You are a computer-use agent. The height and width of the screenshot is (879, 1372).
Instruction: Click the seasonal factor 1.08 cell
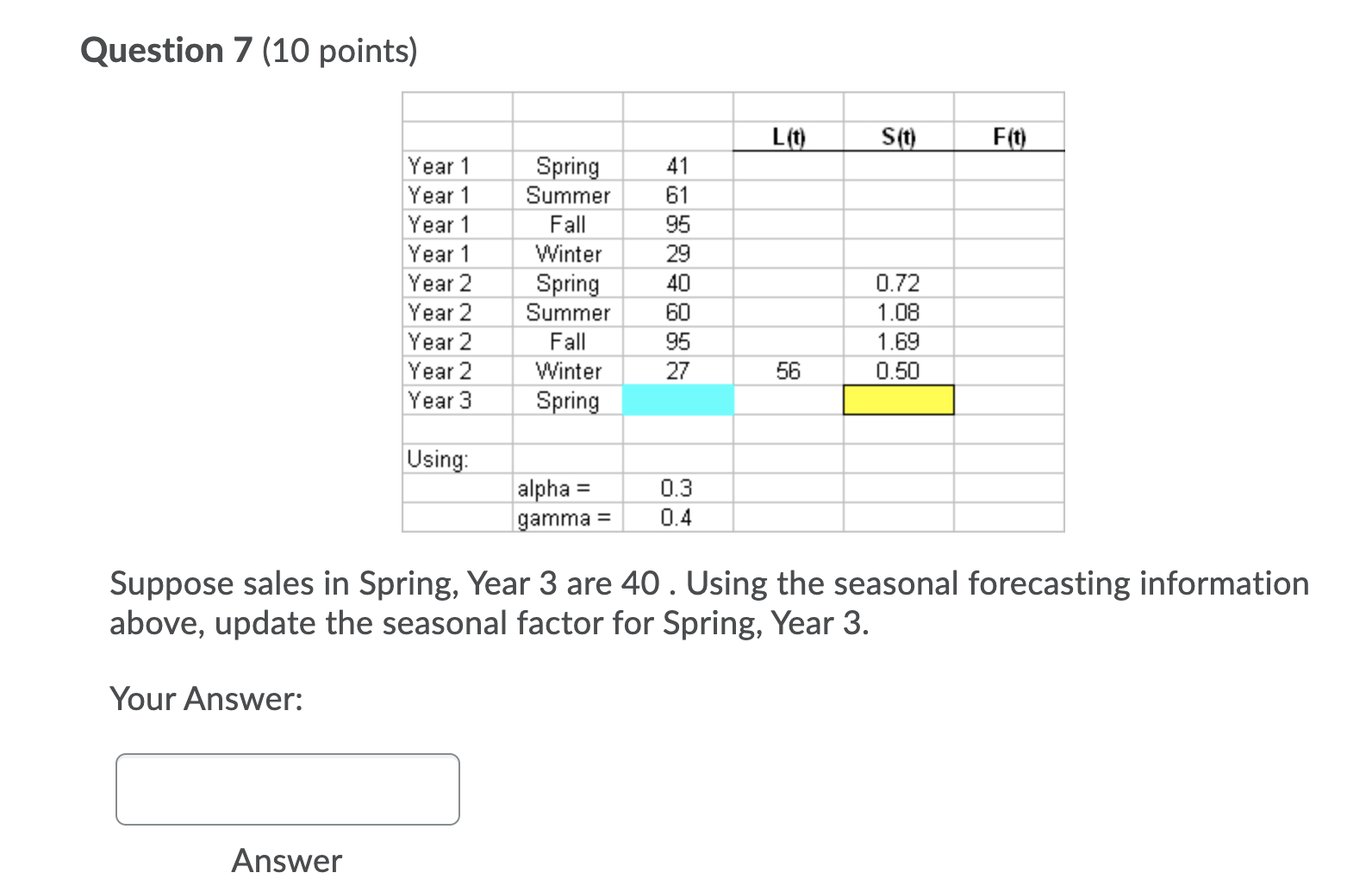tap(898, 312)
